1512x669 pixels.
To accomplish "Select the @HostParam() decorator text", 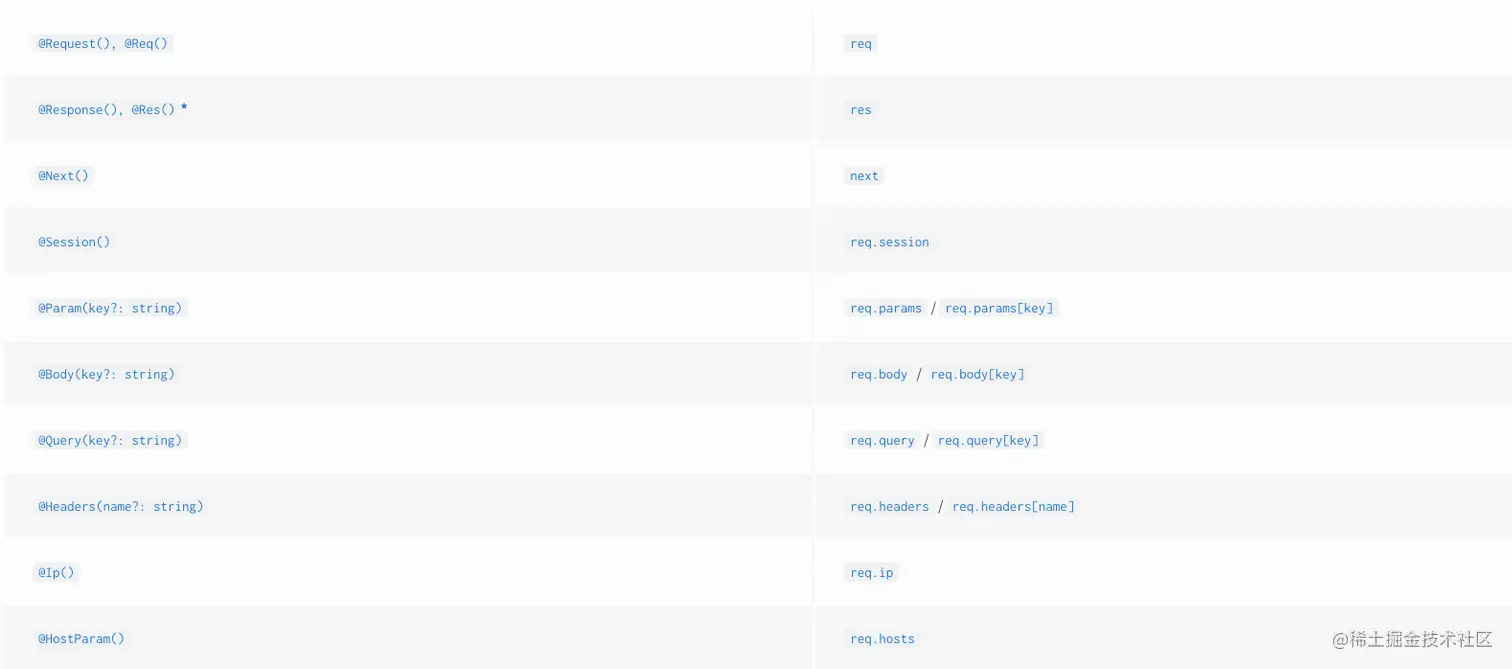I will click(x=81, y=638).
